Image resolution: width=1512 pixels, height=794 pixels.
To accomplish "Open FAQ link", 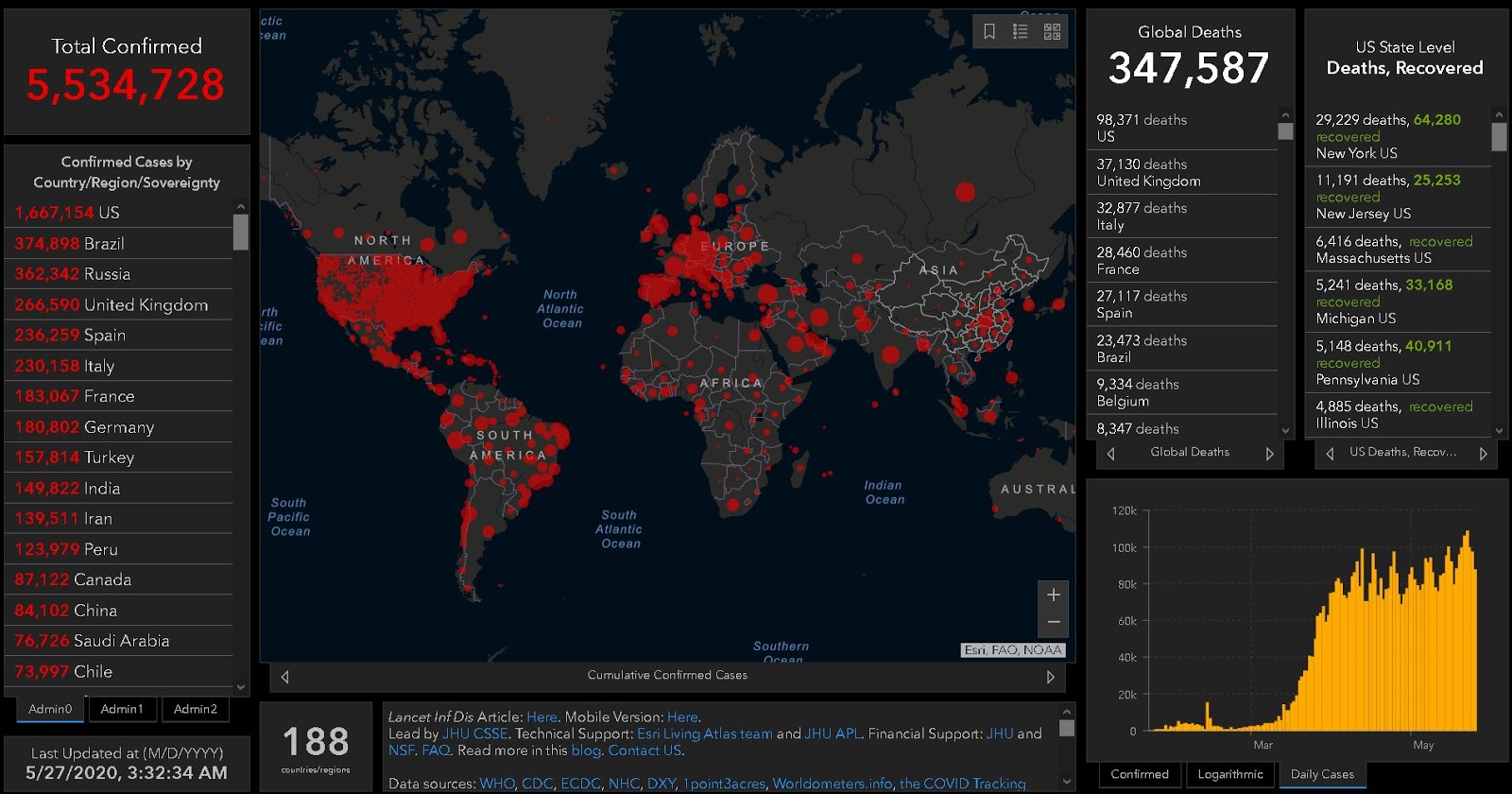I will click(436, 751).
